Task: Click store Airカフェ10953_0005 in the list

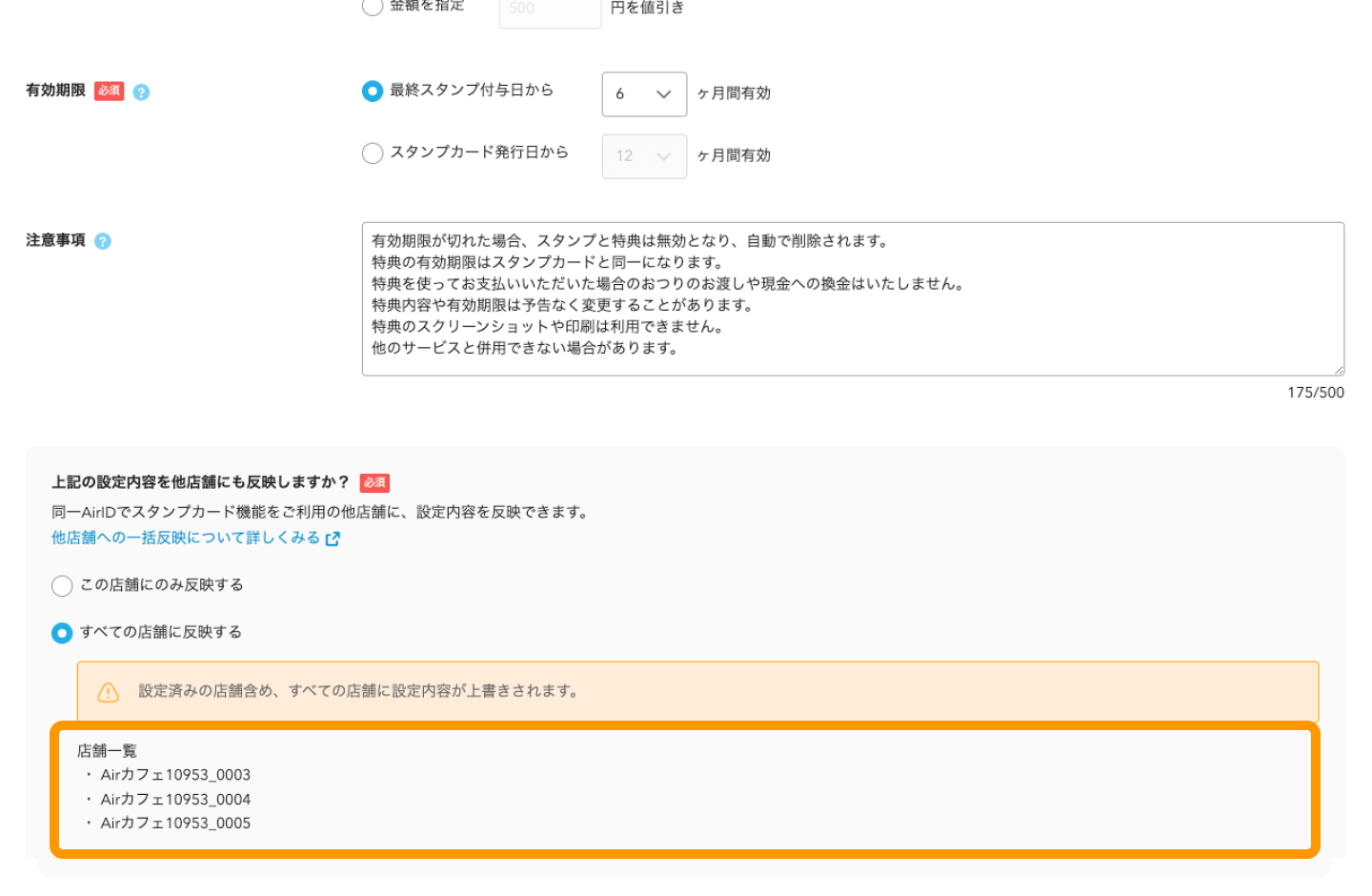Action: pos(175,824)
